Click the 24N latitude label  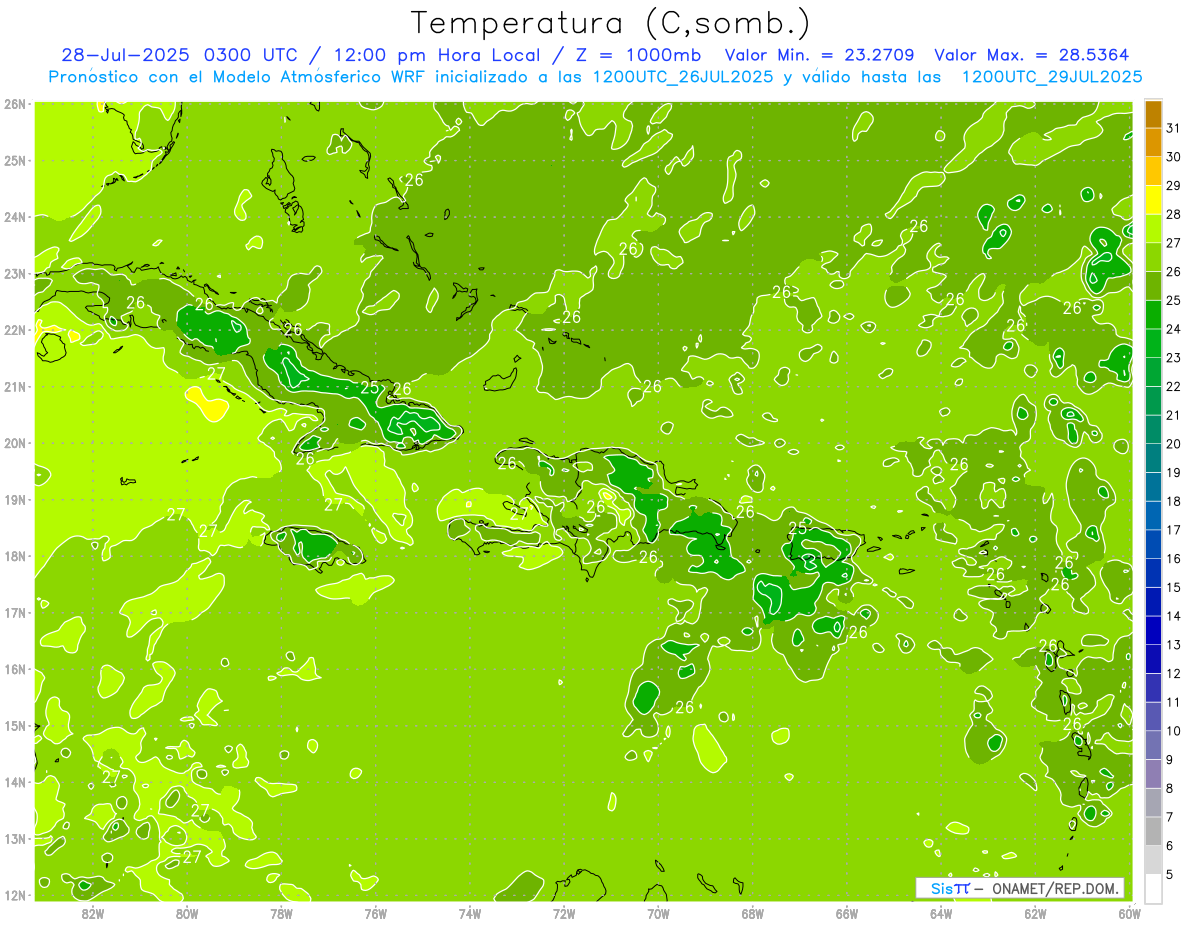click(x=15, y=217)
